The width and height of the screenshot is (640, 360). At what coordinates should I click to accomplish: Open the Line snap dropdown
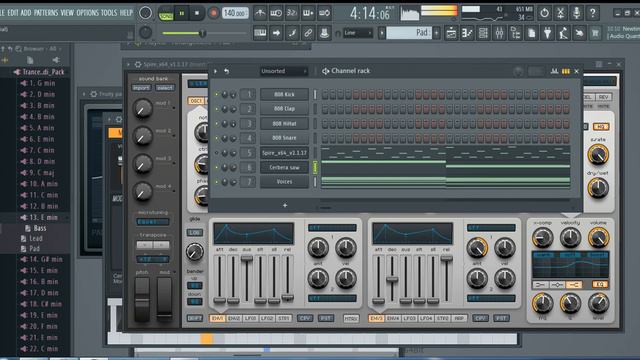coord(358,33)
